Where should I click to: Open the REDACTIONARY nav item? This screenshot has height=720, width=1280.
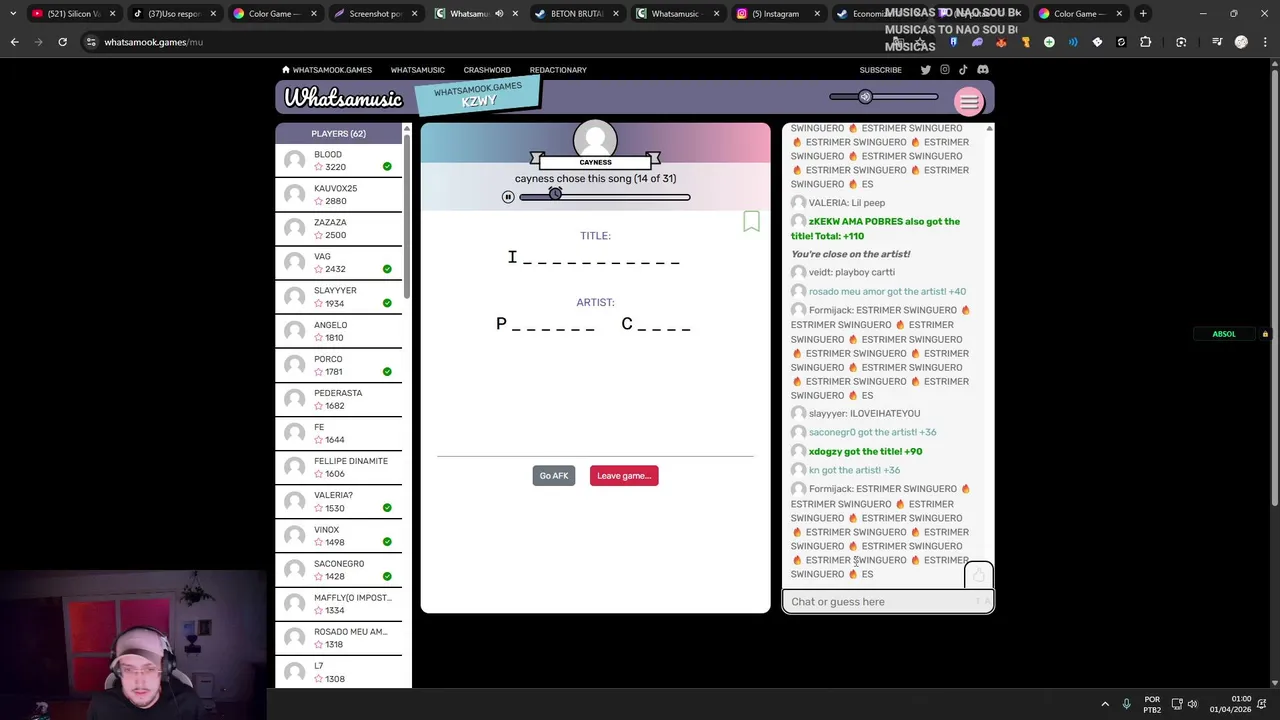[x=558, y=70]
